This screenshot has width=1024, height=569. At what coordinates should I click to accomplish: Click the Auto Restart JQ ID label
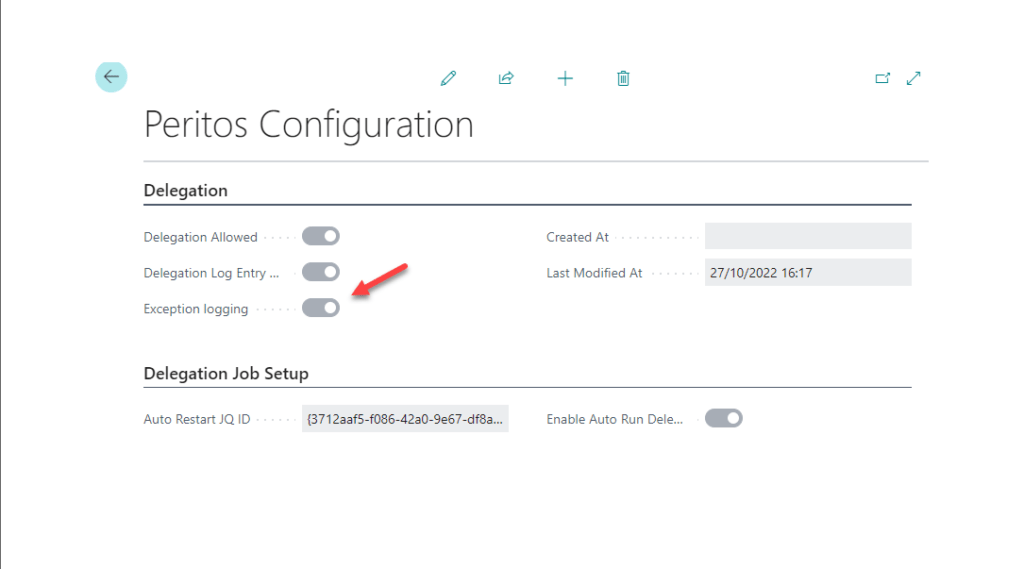[x=197, y=419]
